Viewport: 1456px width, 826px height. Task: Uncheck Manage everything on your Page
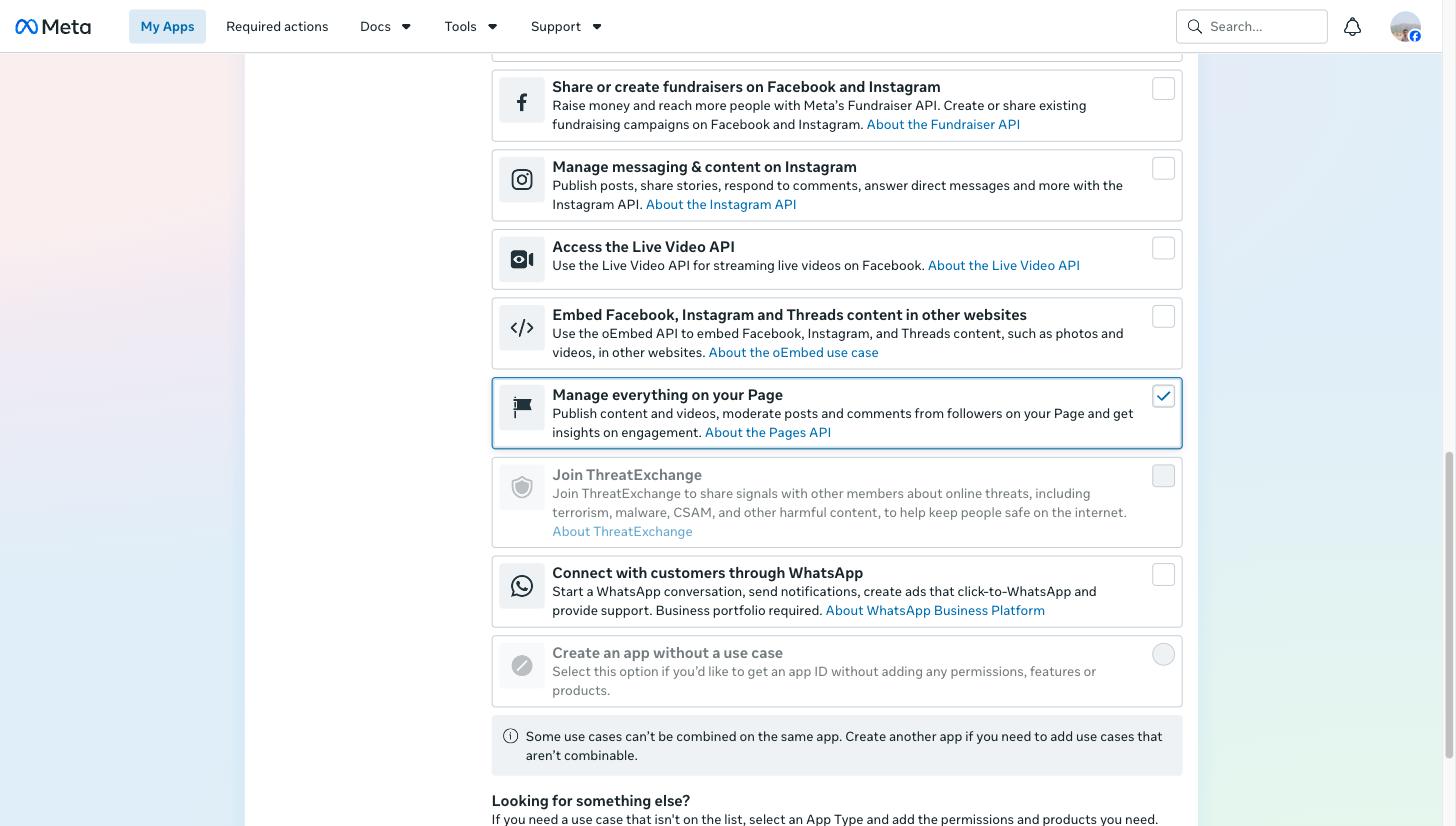pyautogui.click(x=1163, y=397)
